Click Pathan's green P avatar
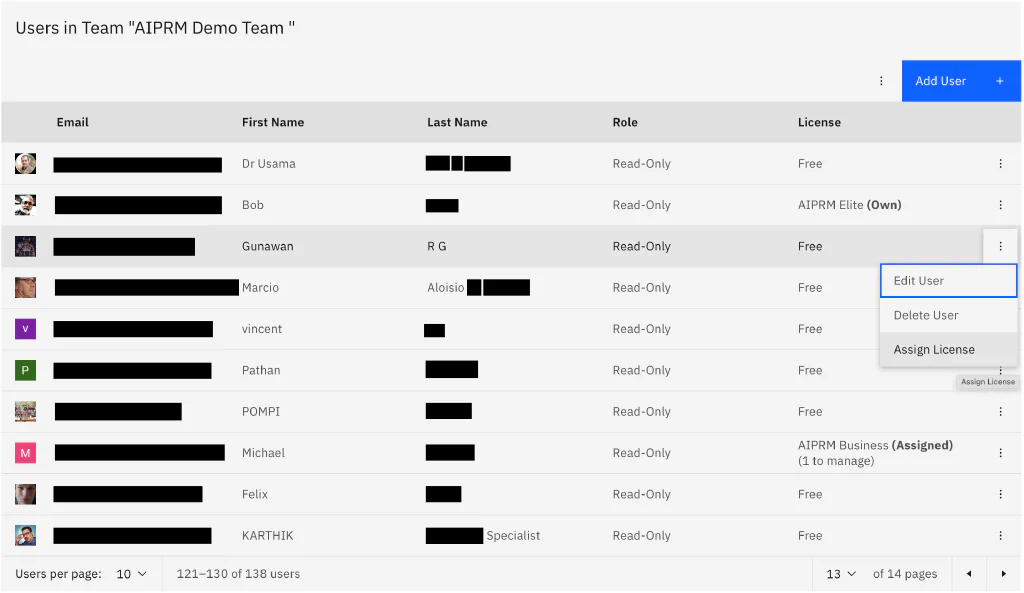The image size is (1024, 593). coord(26,370)
